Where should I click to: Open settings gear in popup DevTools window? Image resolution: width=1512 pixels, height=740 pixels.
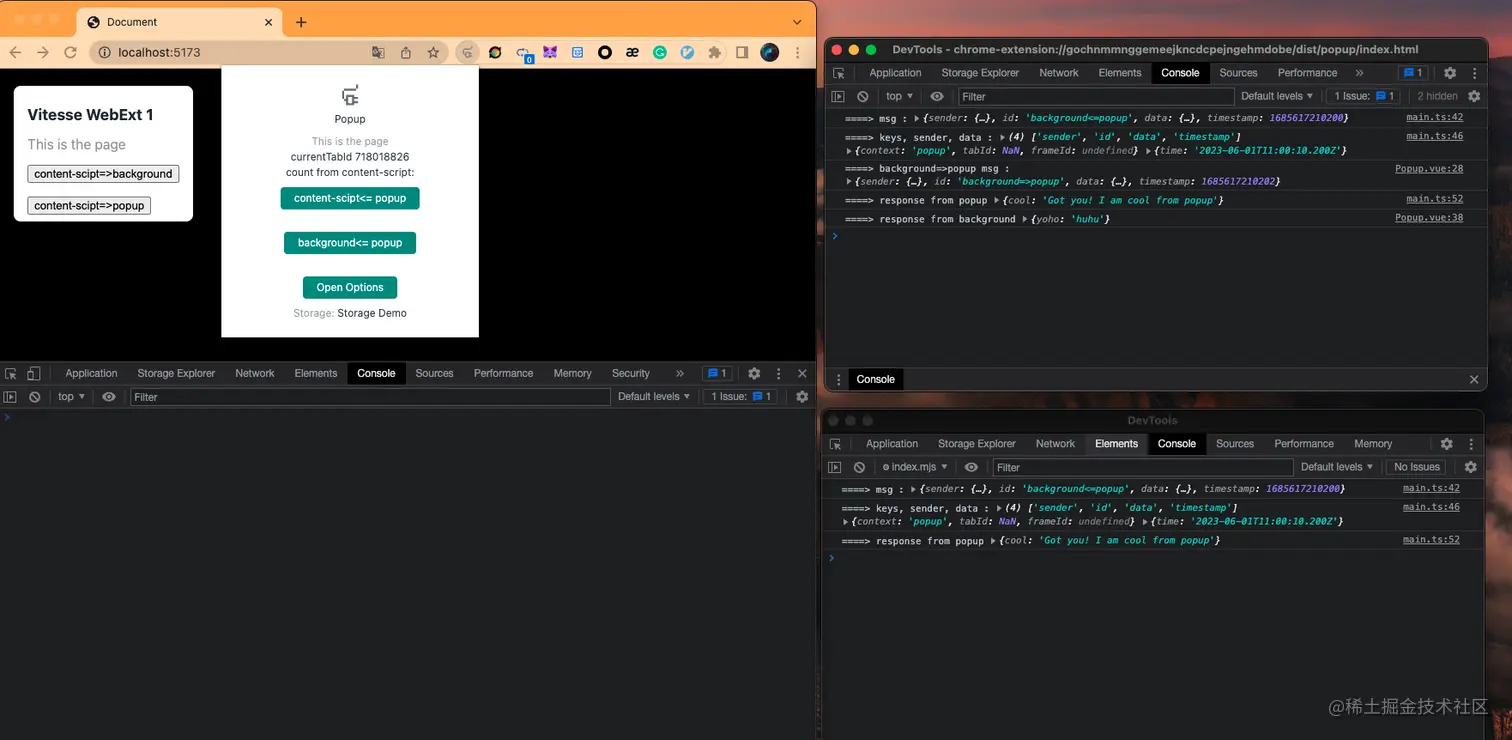point(1450,73)
